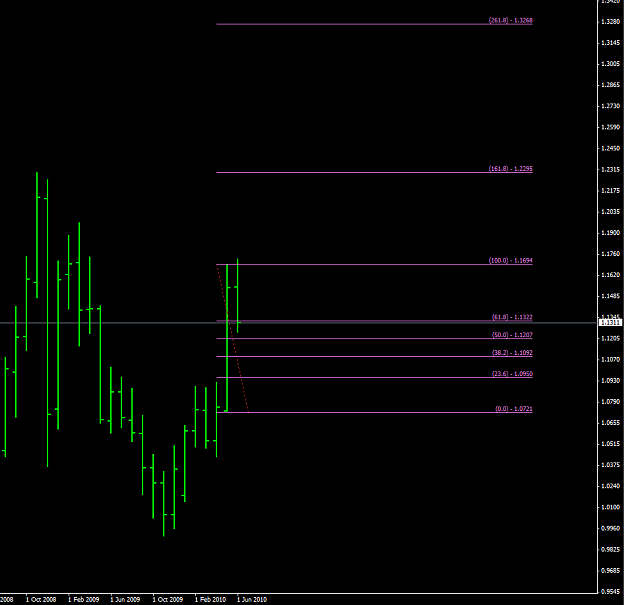625x605 pixels.
Task: Click the 1 Oct 2008 date label
Action: coord(41,599)
